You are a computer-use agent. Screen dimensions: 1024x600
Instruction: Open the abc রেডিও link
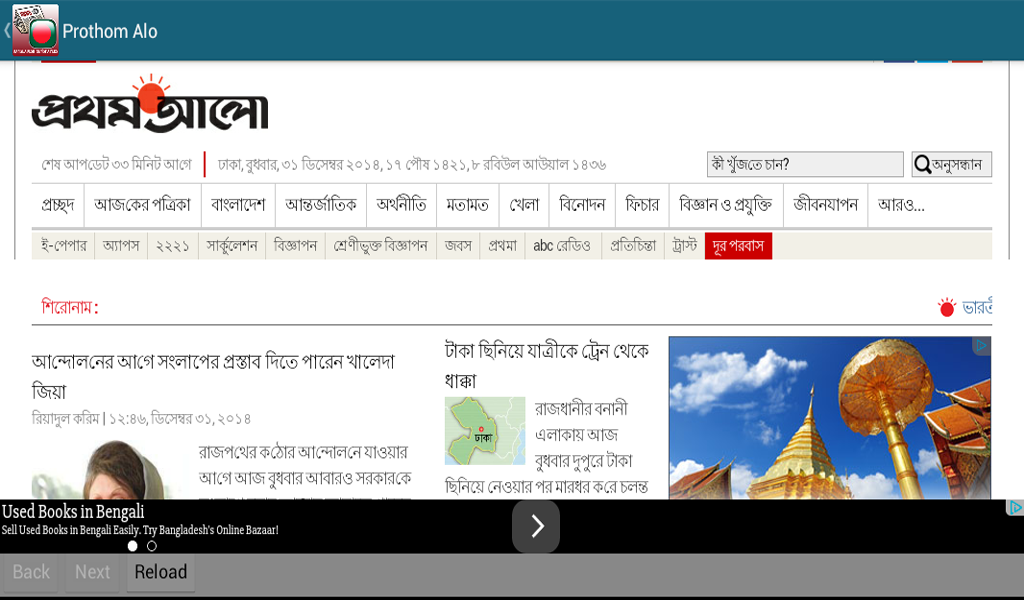point(562,245)
